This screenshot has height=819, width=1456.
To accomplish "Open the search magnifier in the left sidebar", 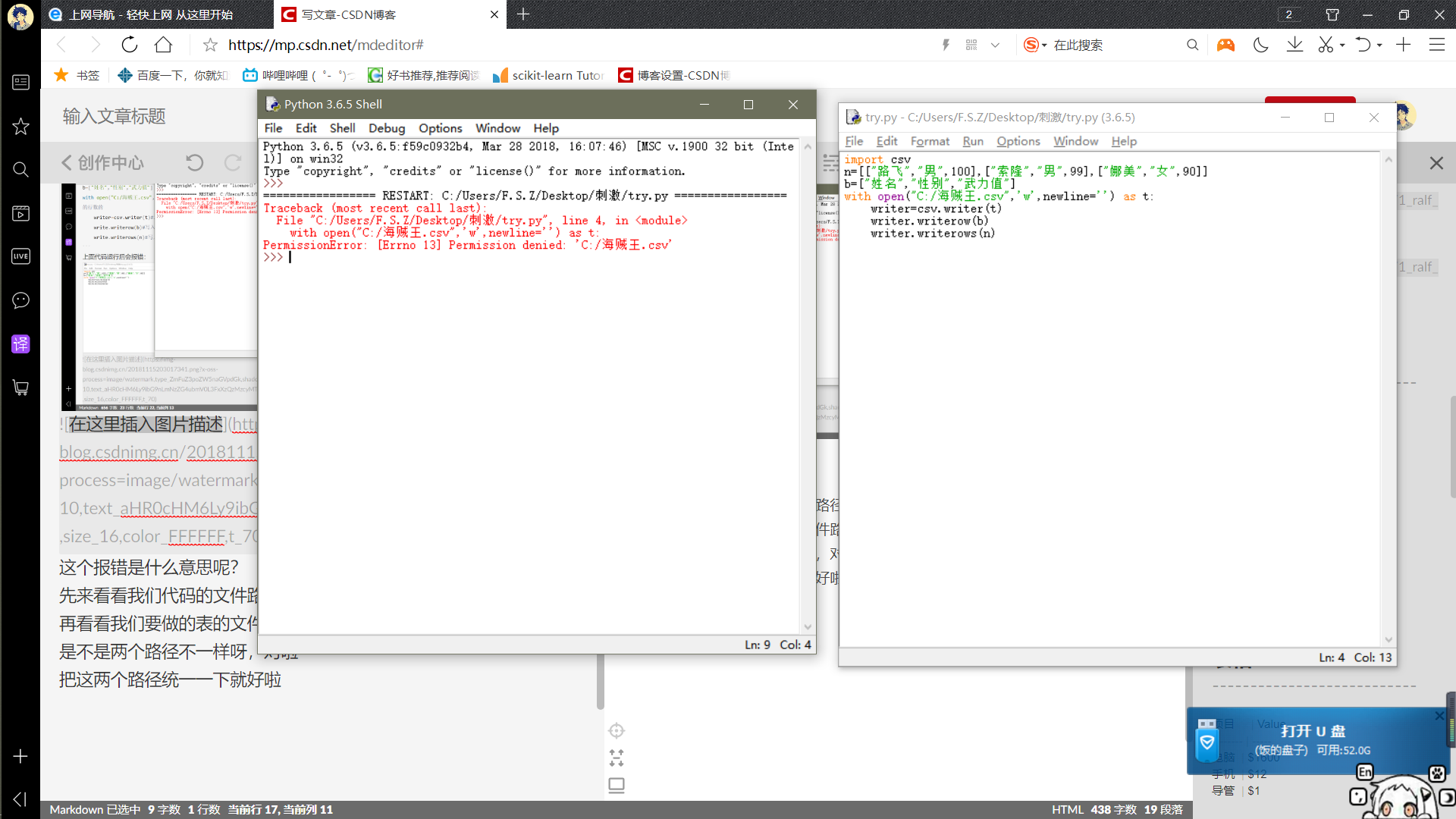I will (x=20, y=169).
